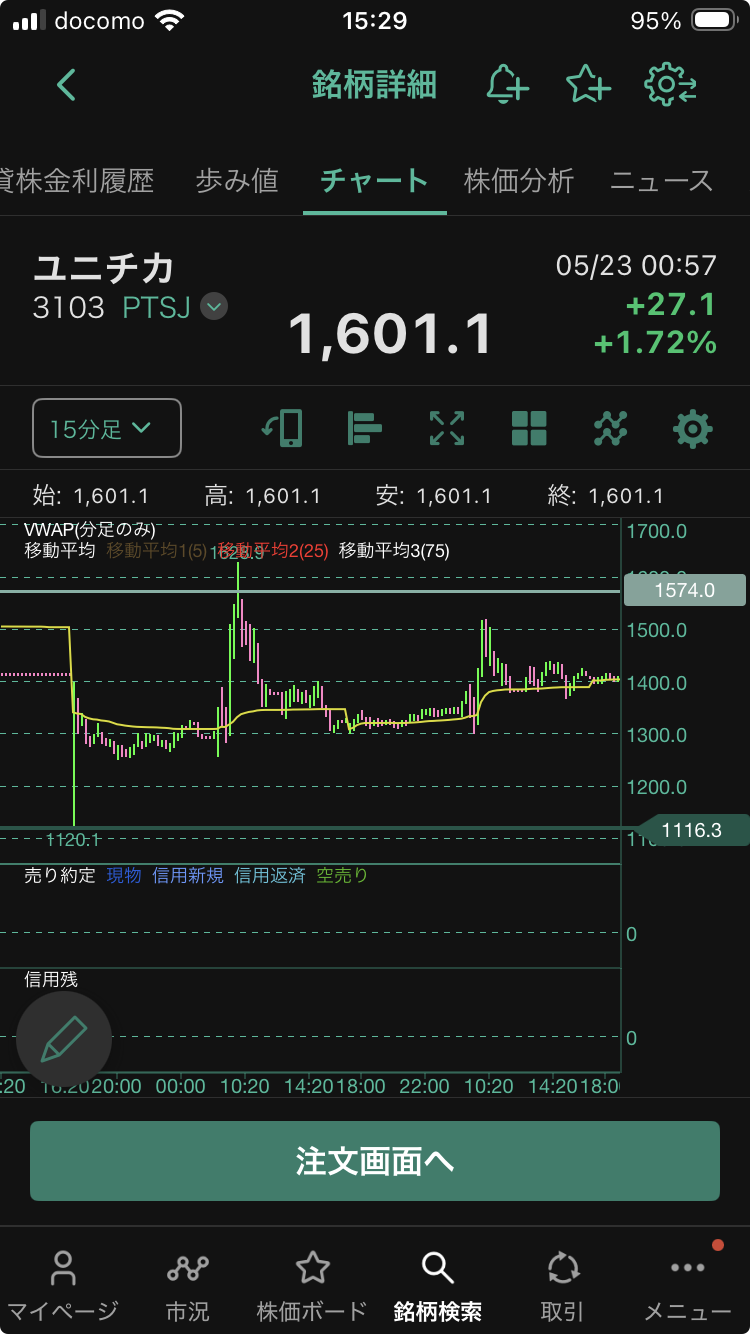
Task: Show volume-by-price bars icon
Action: click(364, 428)
